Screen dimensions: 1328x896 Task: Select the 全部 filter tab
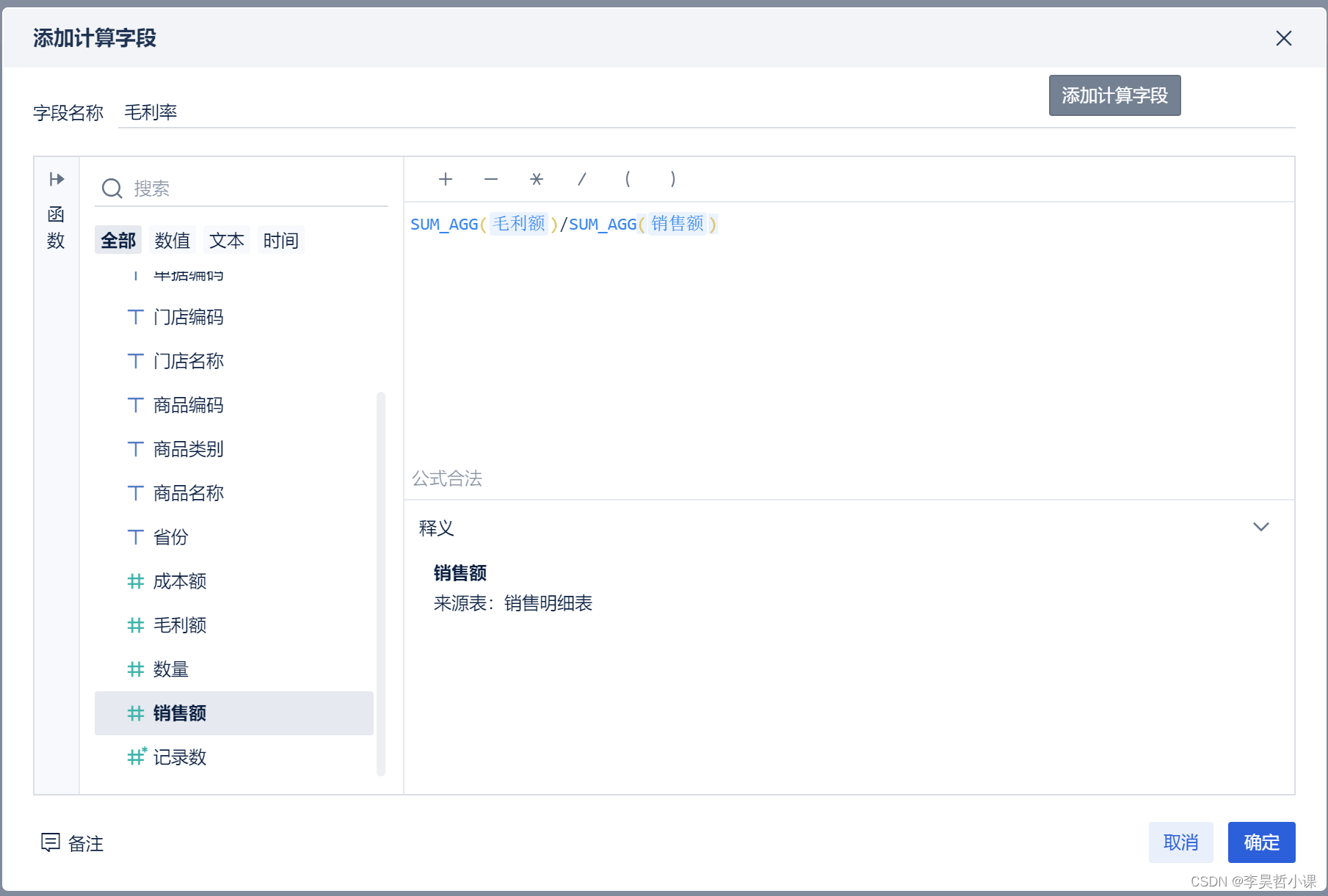(x=118, y=241)
